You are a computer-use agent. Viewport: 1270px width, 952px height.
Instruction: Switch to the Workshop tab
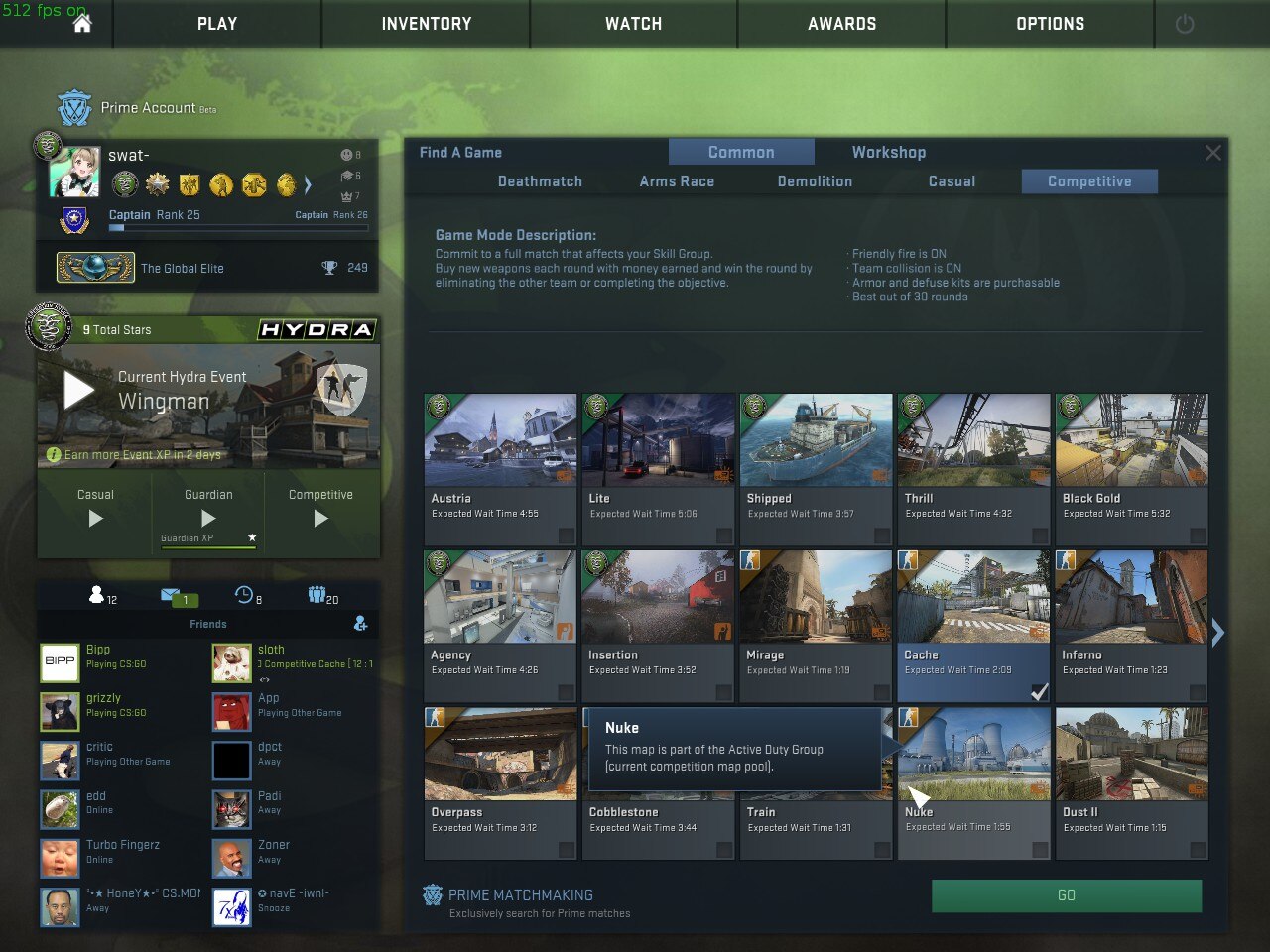(x=889, y=152)
